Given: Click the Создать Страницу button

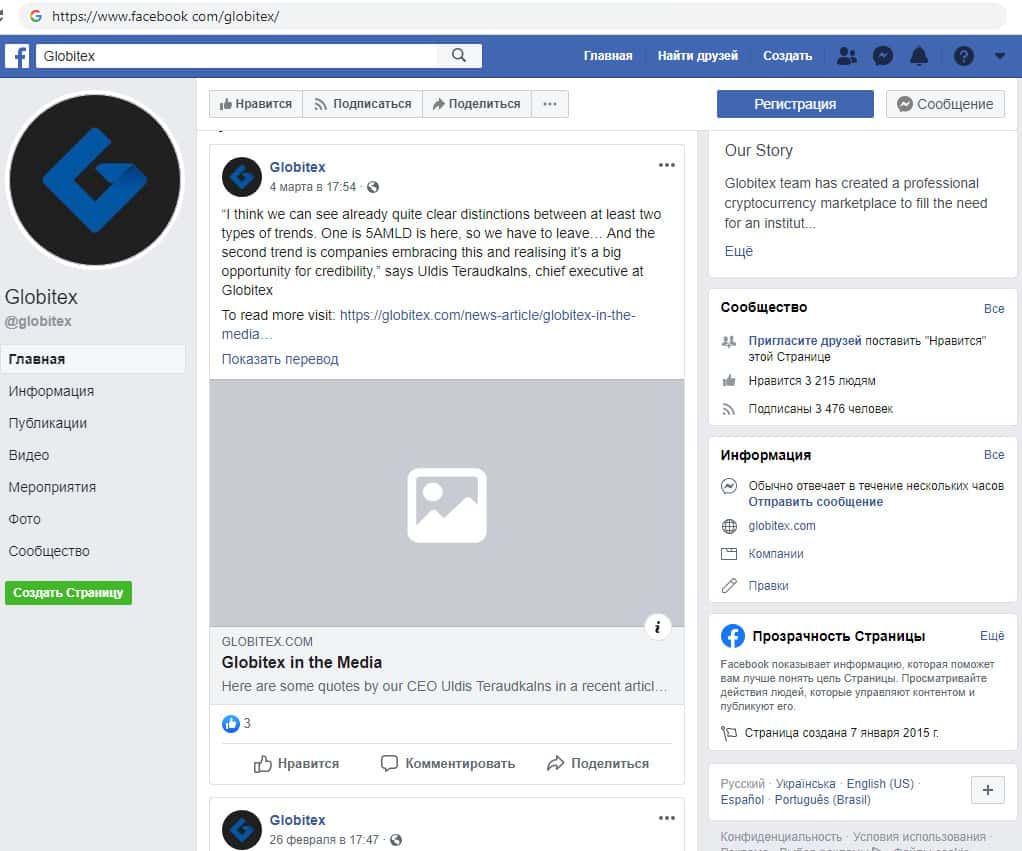Looking at the screenshot, I should [x=68, y=593].
